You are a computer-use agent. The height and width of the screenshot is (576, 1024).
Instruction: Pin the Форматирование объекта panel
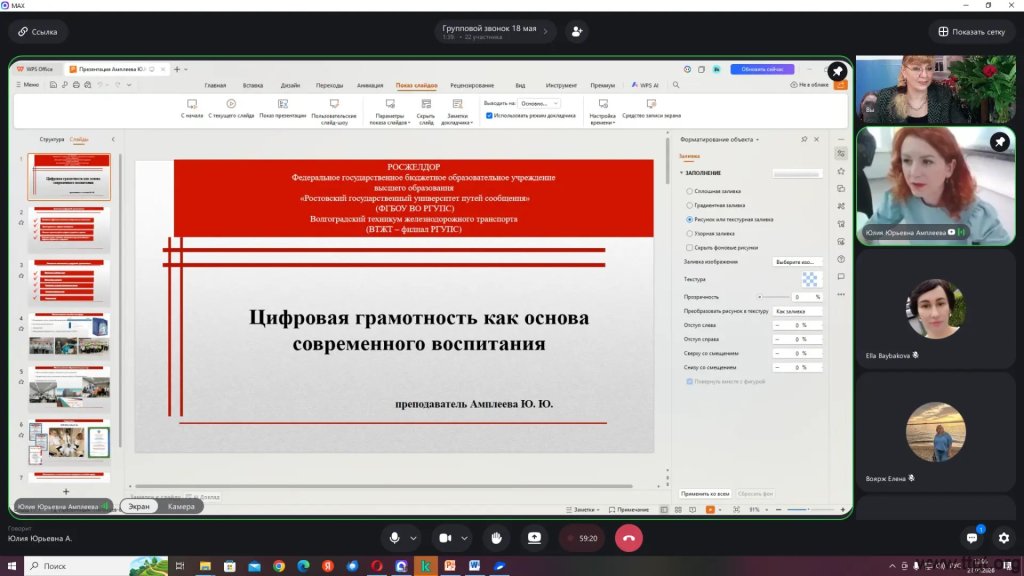tap(804, 139)
